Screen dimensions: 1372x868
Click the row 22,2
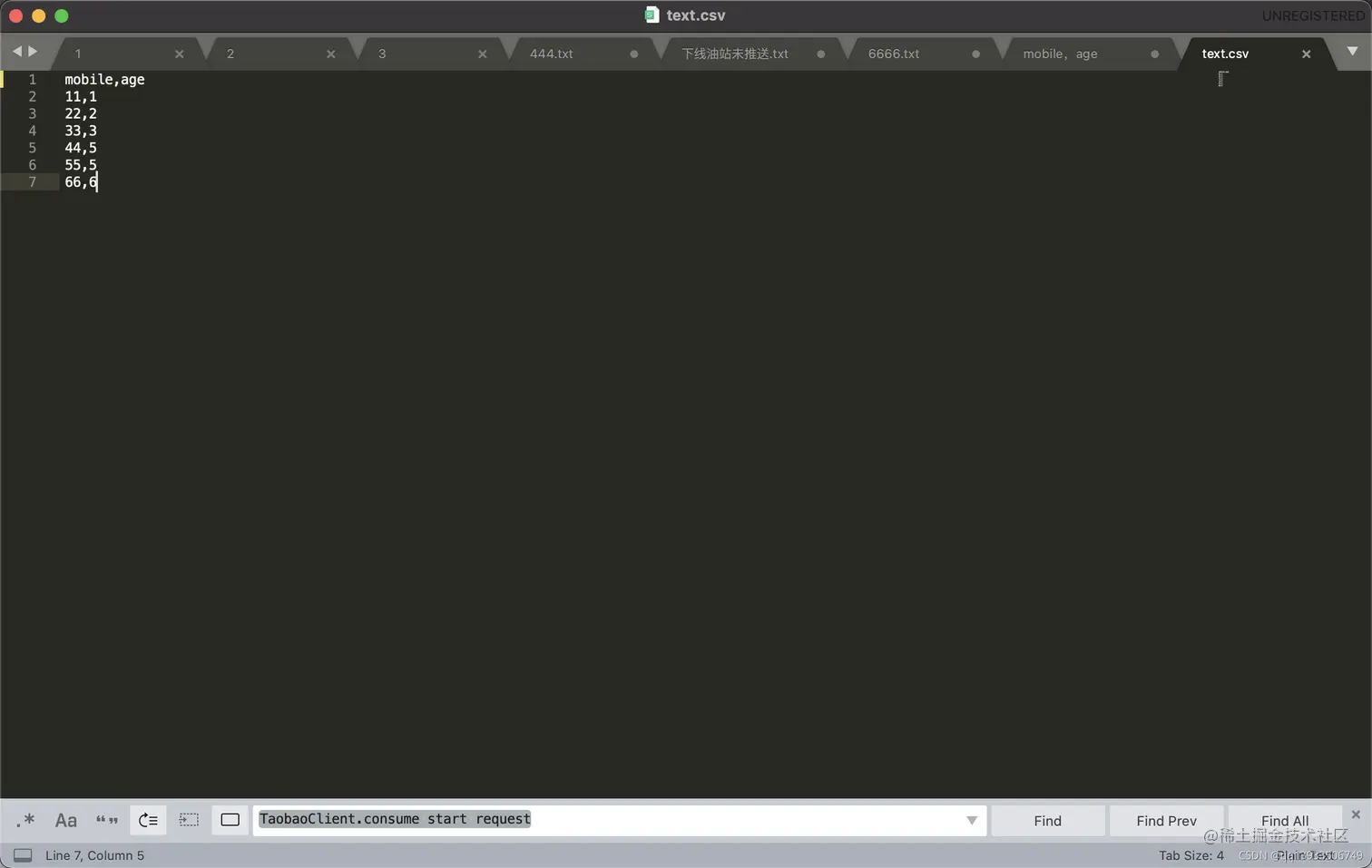pyautogui.click(x=81, y=114)
